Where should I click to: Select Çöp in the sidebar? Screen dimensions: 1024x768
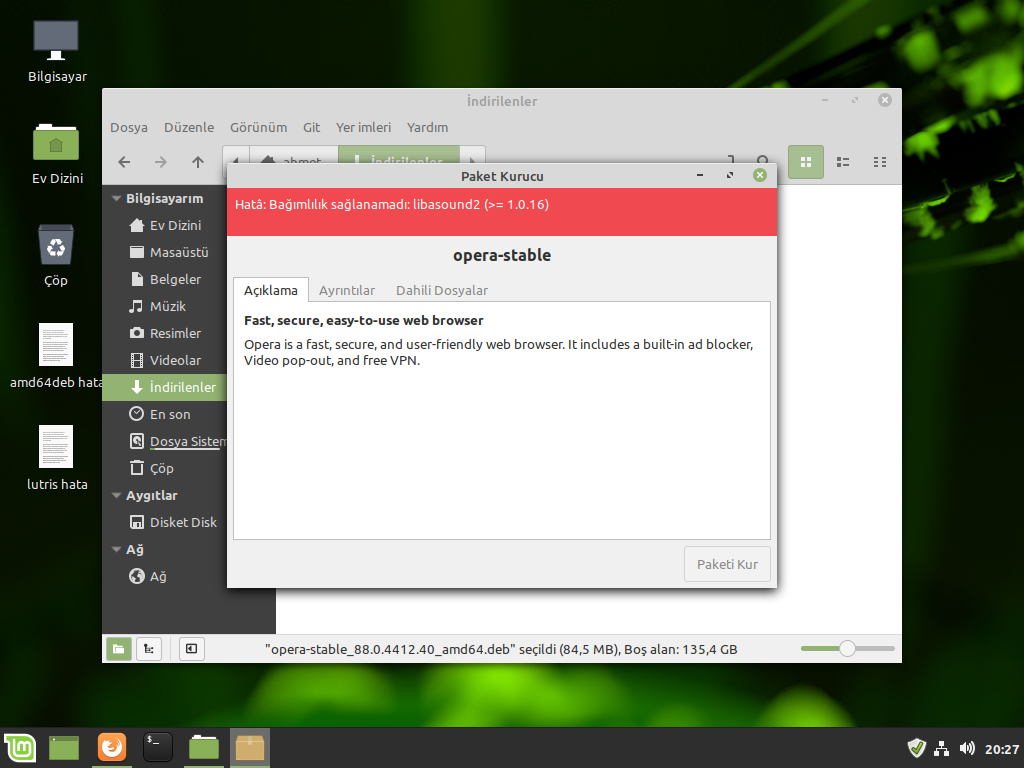tap(165, 468)
